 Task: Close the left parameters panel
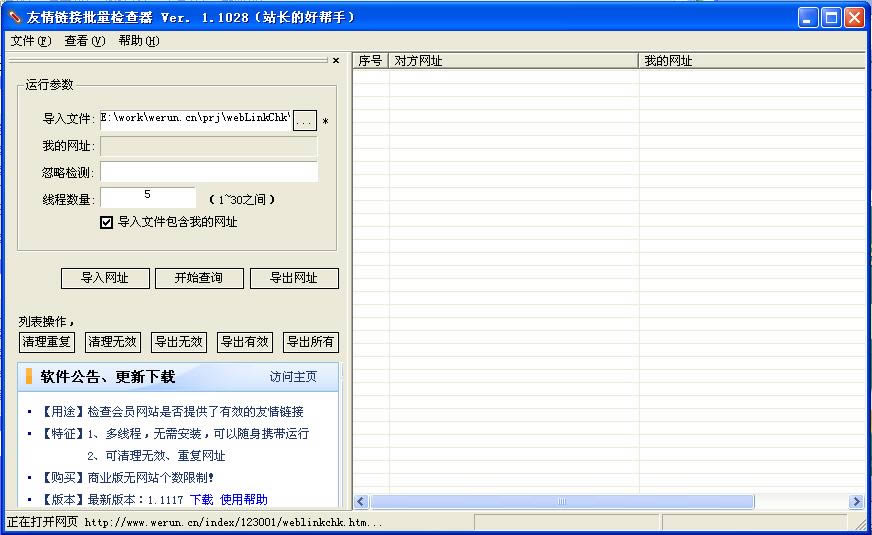[x=336, y=60]
